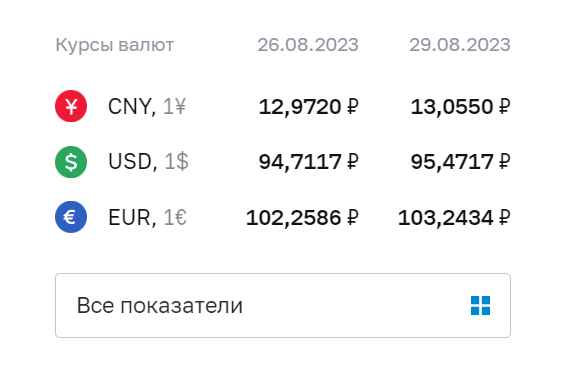Click the EUR rate 103,2434 ₽
Viewport: 579px width, 368px height.
[x=454, y=217]
